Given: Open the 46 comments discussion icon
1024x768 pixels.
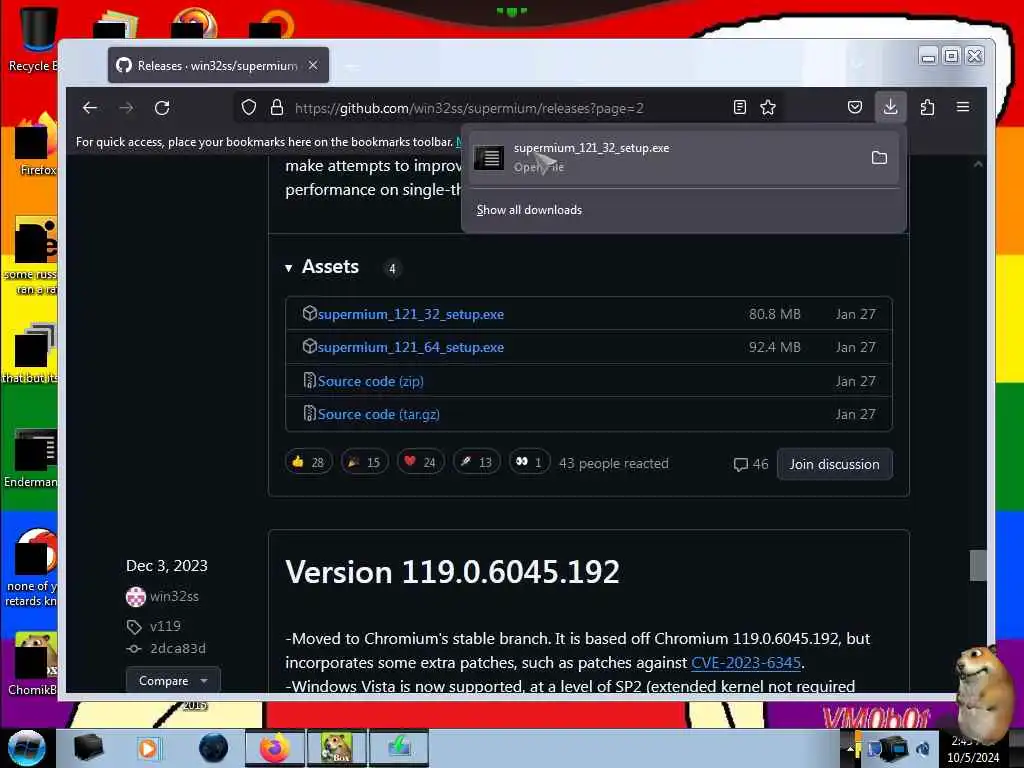Looking at the screenshot, I should (x=750, y=464).
